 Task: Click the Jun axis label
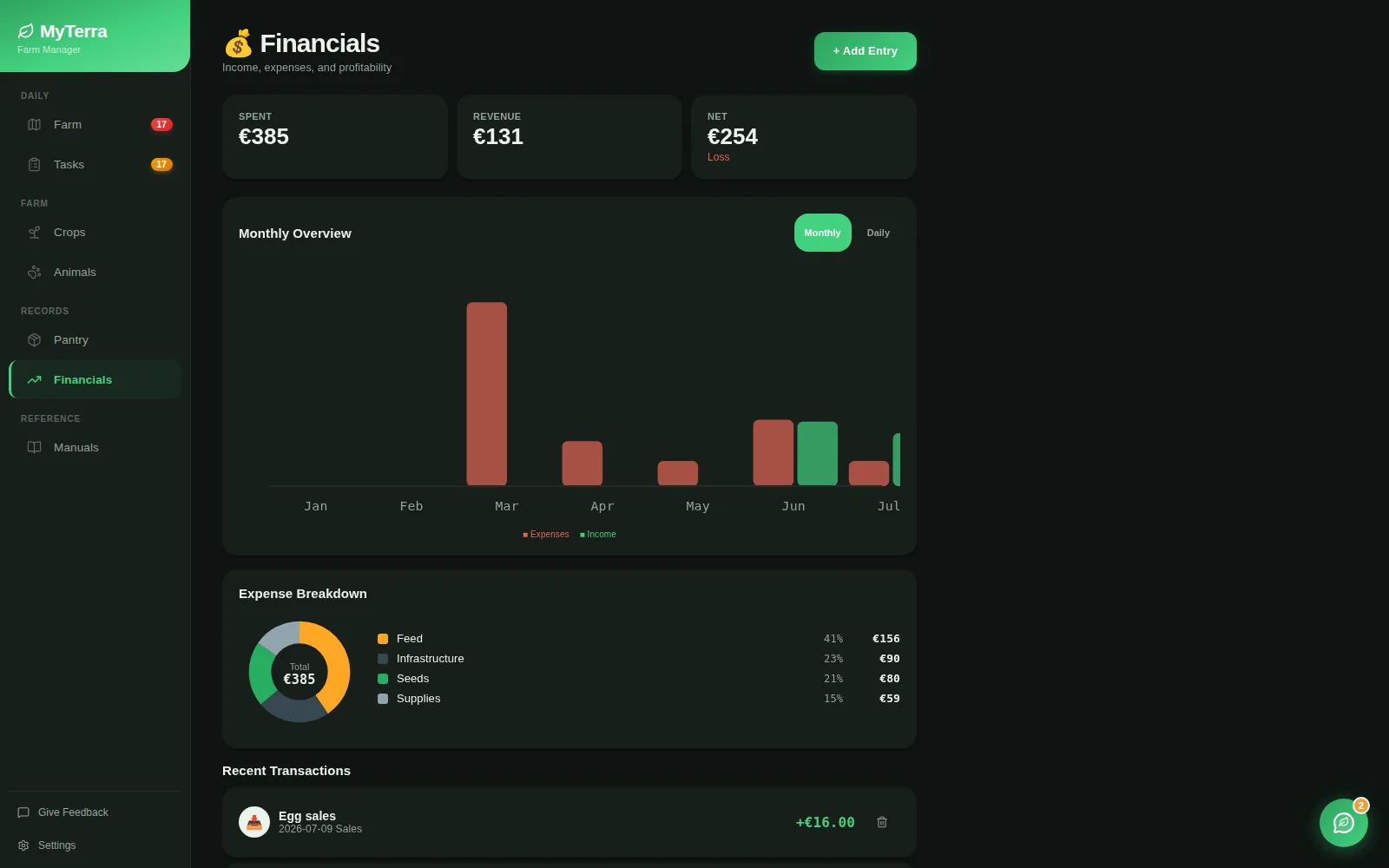(x=793, y=506)
